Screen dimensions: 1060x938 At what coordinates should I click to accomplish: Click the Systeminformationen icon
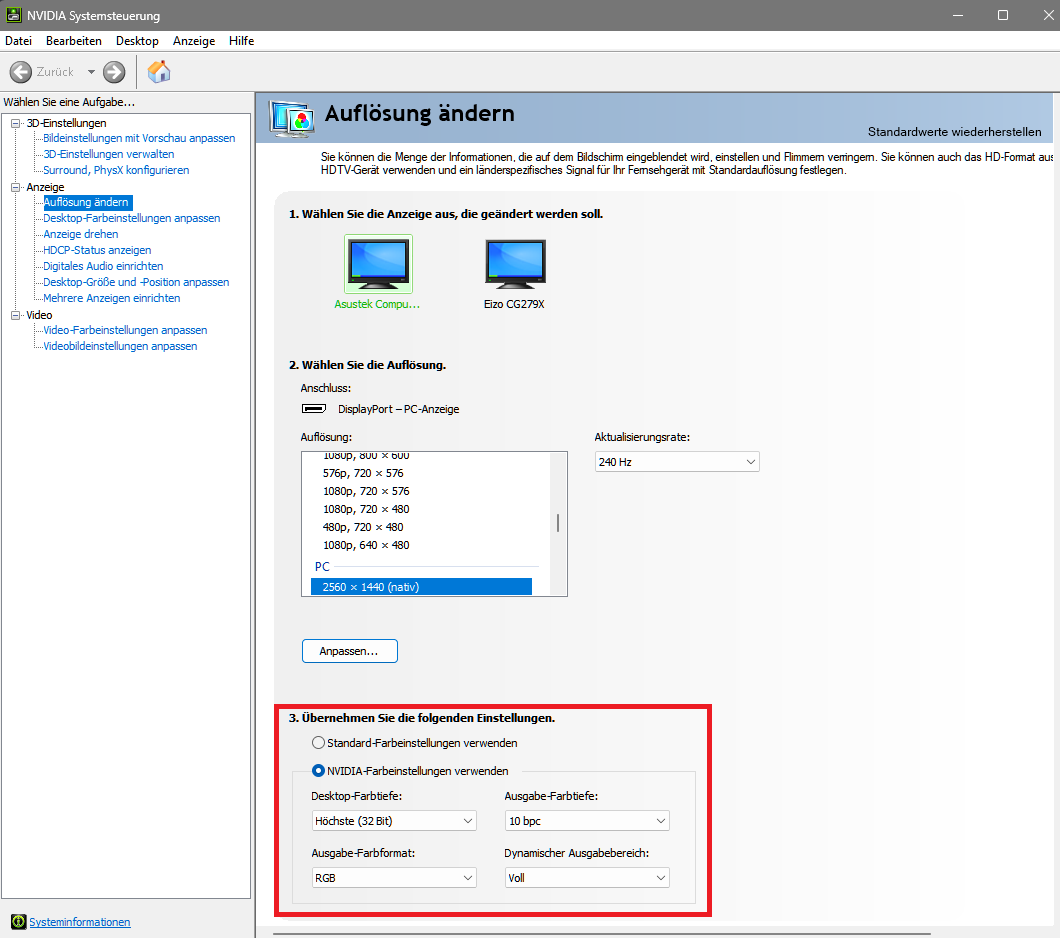click(x=18, y=922)
